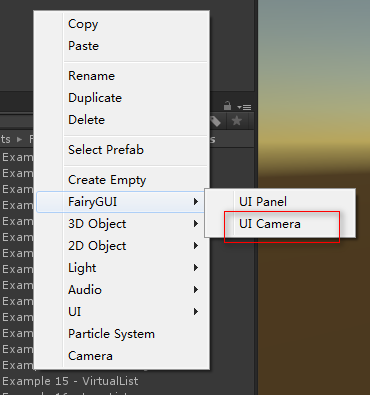The width and height of the screenshot is (370, 395).
Task: Click Delete in the context menu
Action: 122,120
